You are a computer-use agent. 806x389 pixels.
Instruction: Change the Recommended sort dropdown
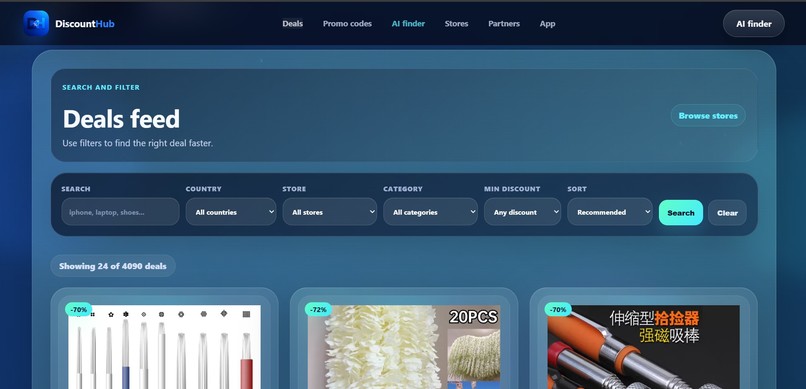(610, 212)
